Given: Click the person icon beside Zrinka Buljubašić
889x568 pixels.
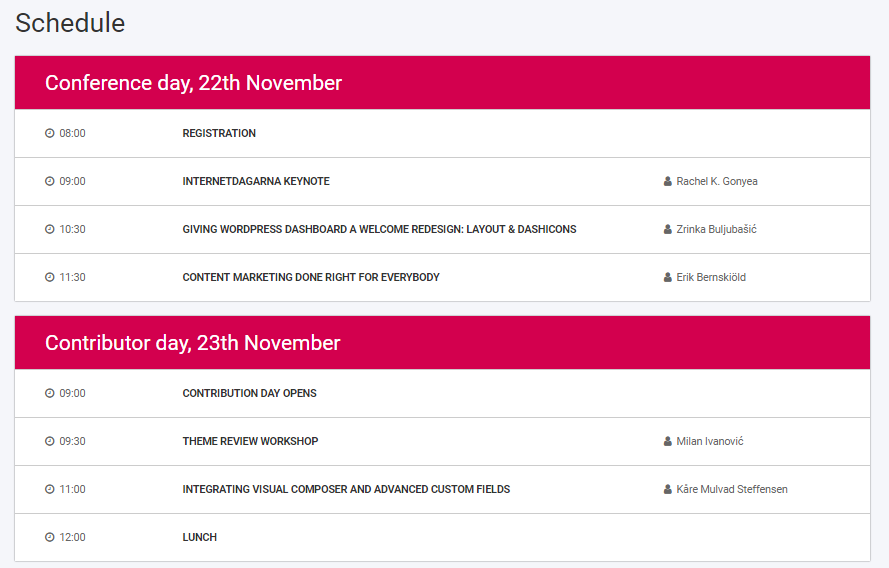Looking at the screenshot, I should (668, 229).
